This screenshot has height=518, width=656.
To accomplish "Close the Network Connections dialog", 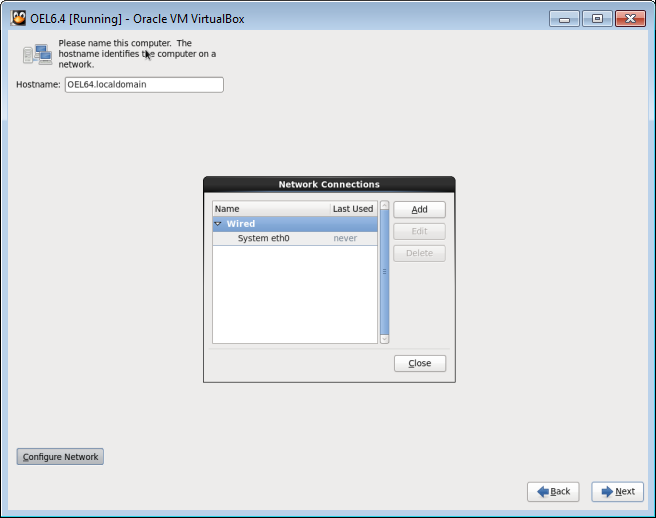I will [420, 363].
